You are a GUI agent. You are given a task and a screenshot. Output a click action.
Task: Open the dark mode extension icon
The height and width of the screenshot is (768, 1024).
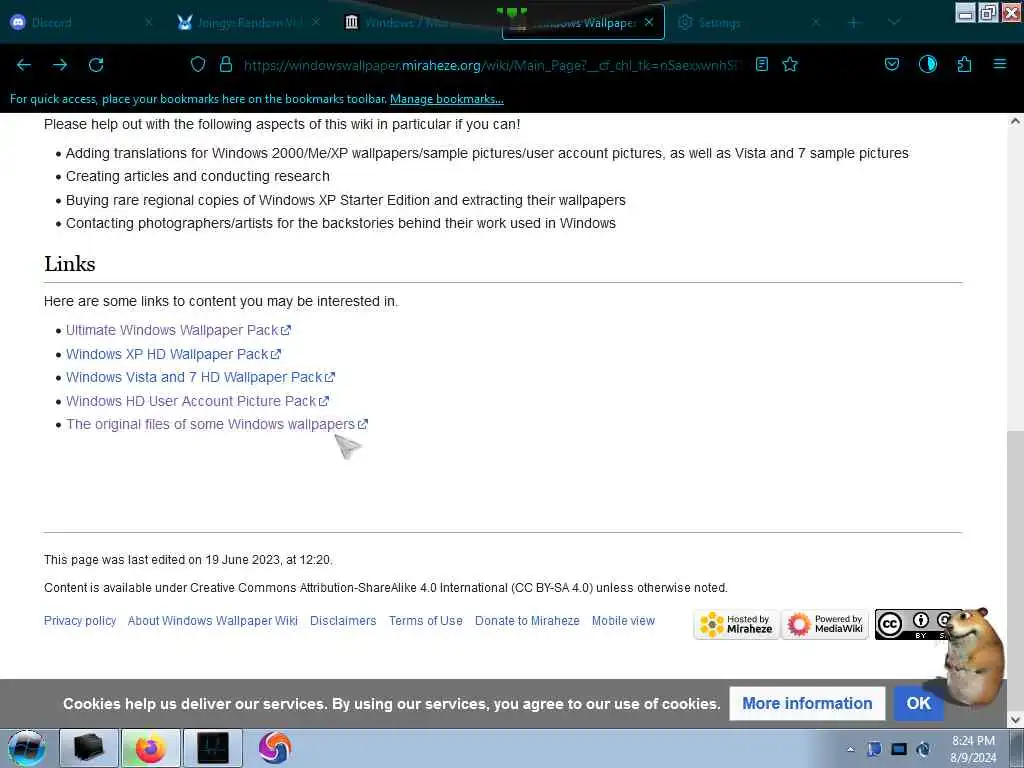pyautogui.click(x=927, y=64)
